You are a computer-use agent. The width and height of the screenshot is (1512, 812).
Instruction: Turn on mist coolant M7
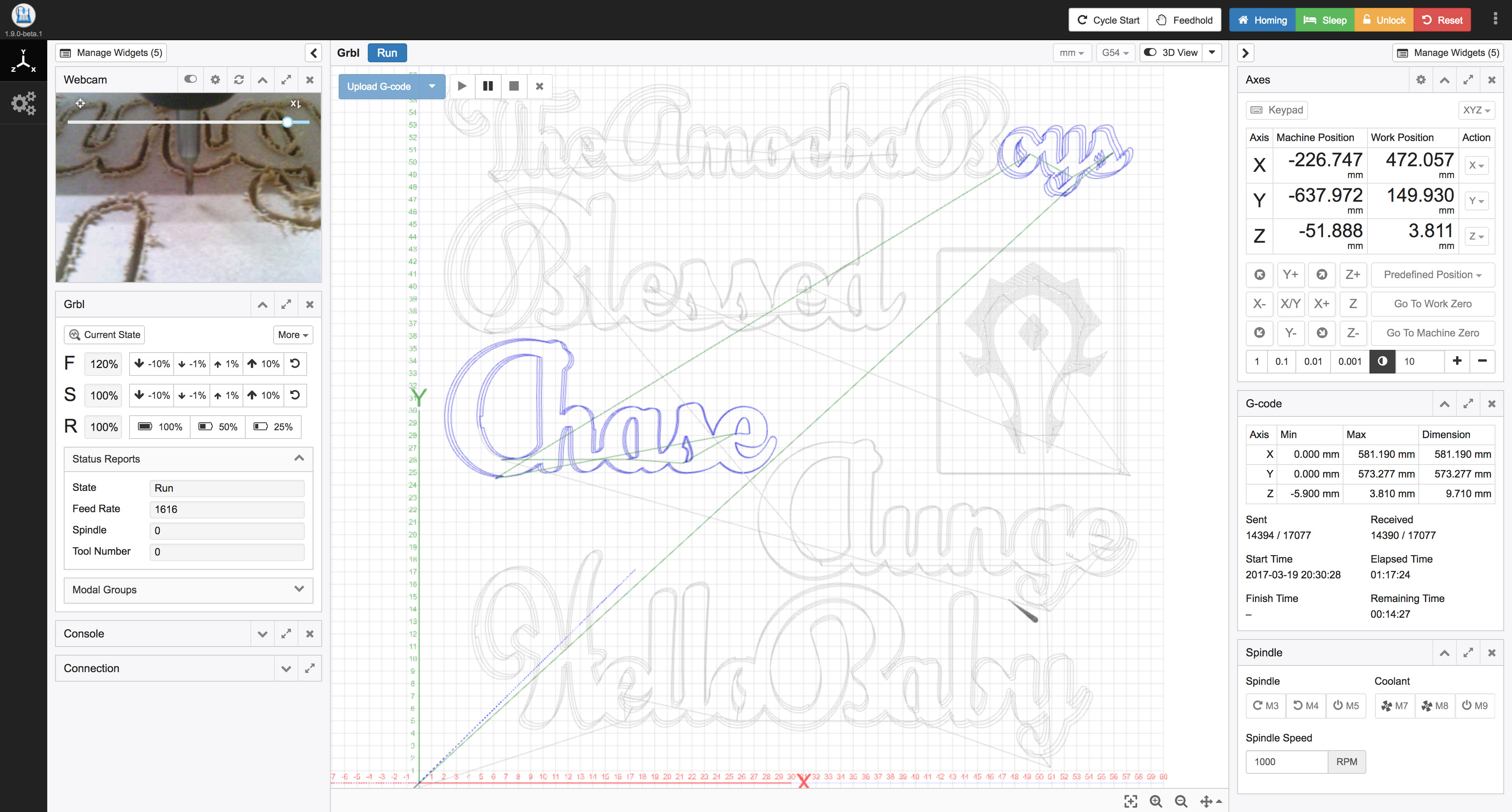point(1395,705)
